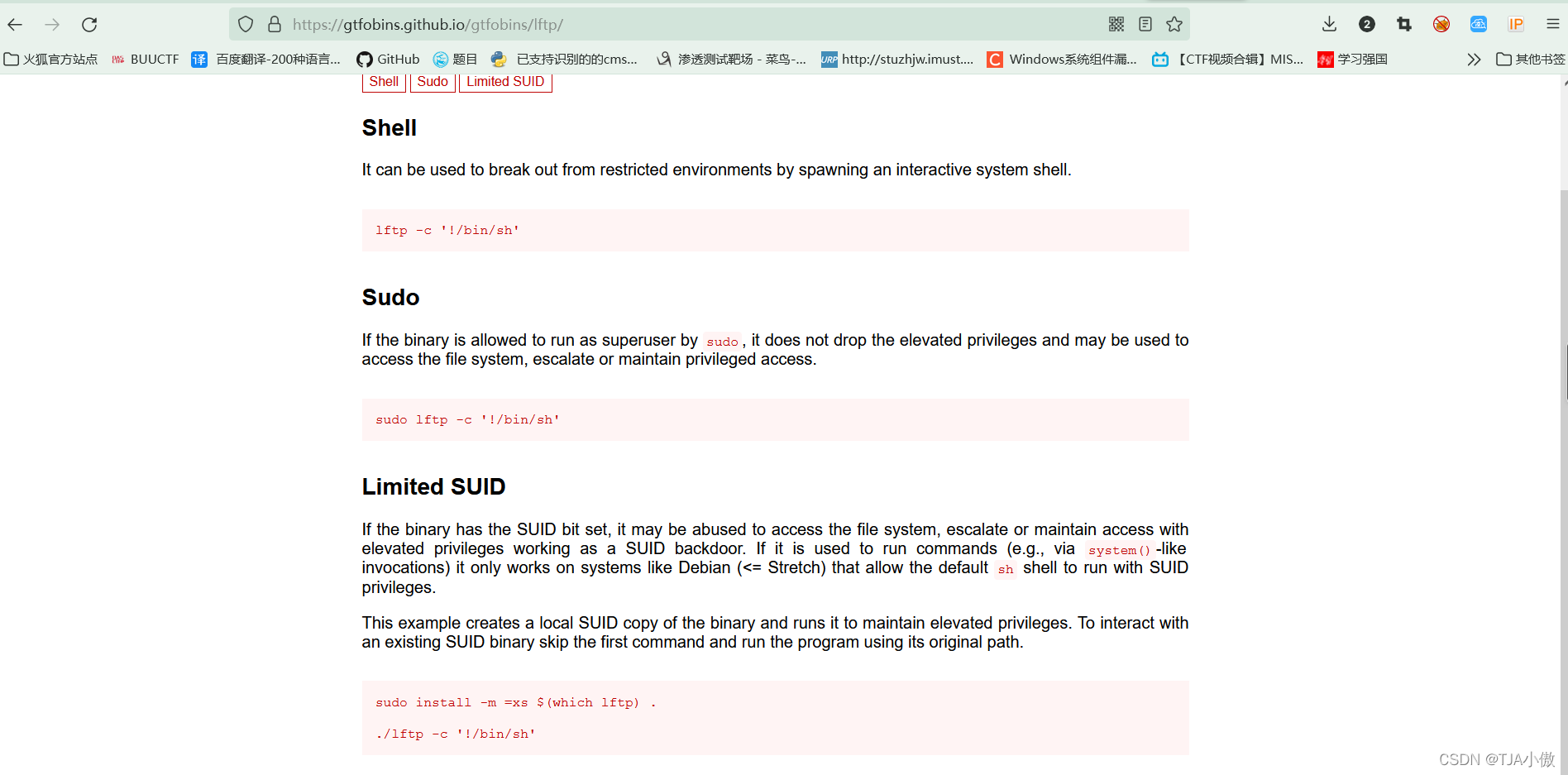The width and height of the screenshot is (1568, 775).
Task: Open the QR code generator icon
Action: pyautogui.click(x=1116, y=25)
